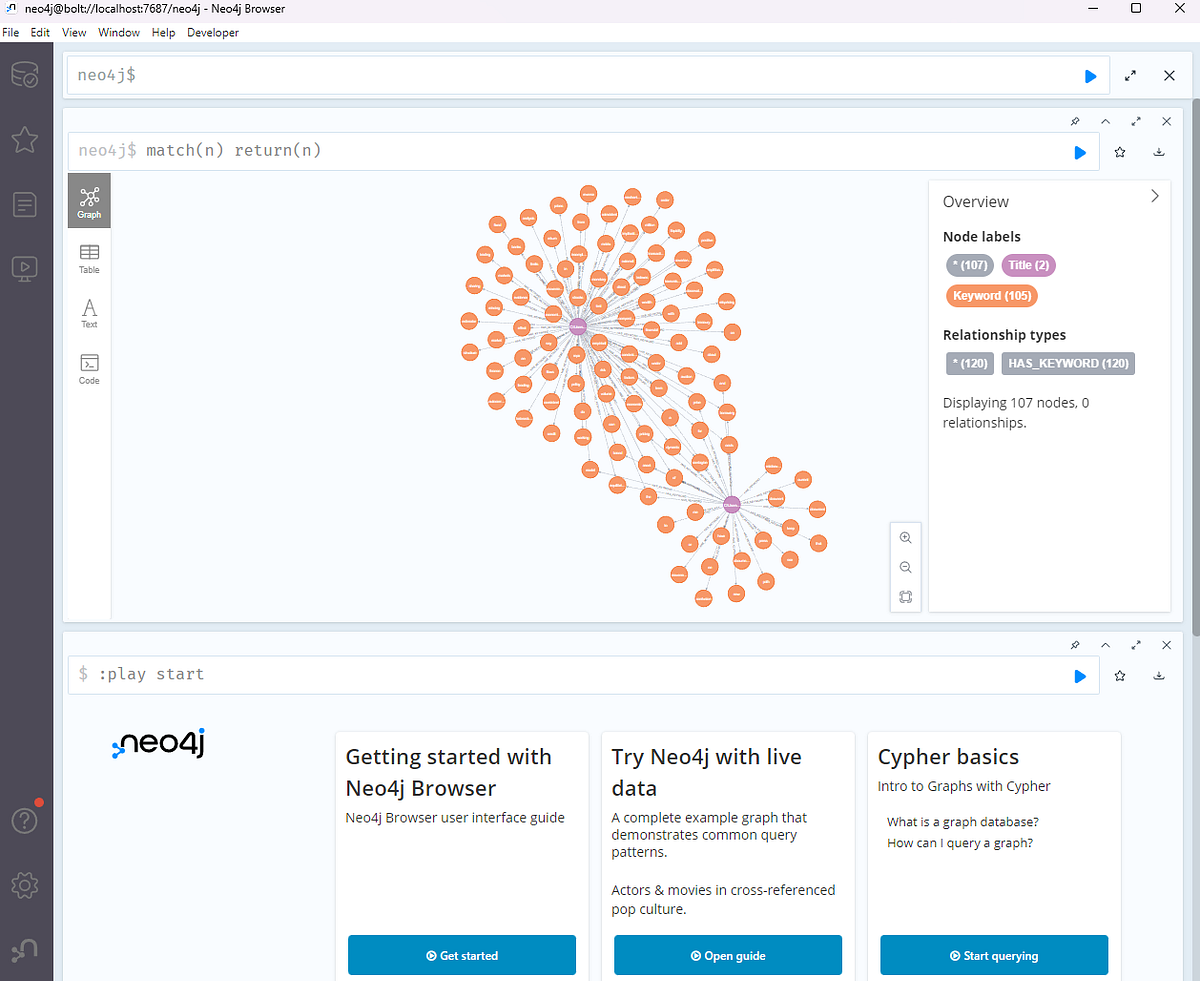Screen dimensions: 1200x981
Task: Switch to the Table view tab
Action: coord(89,258)
